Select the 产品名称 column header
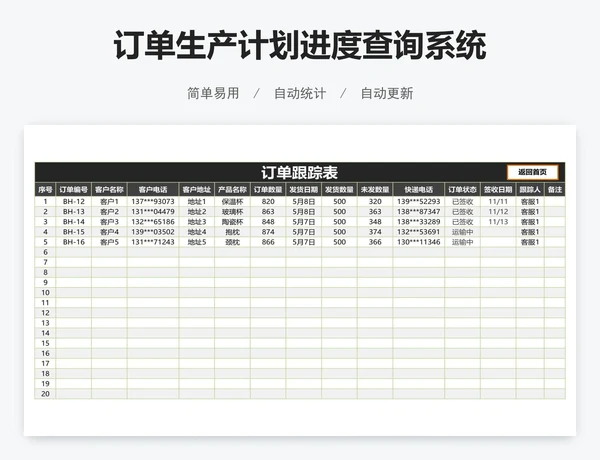 pos(232,189)
